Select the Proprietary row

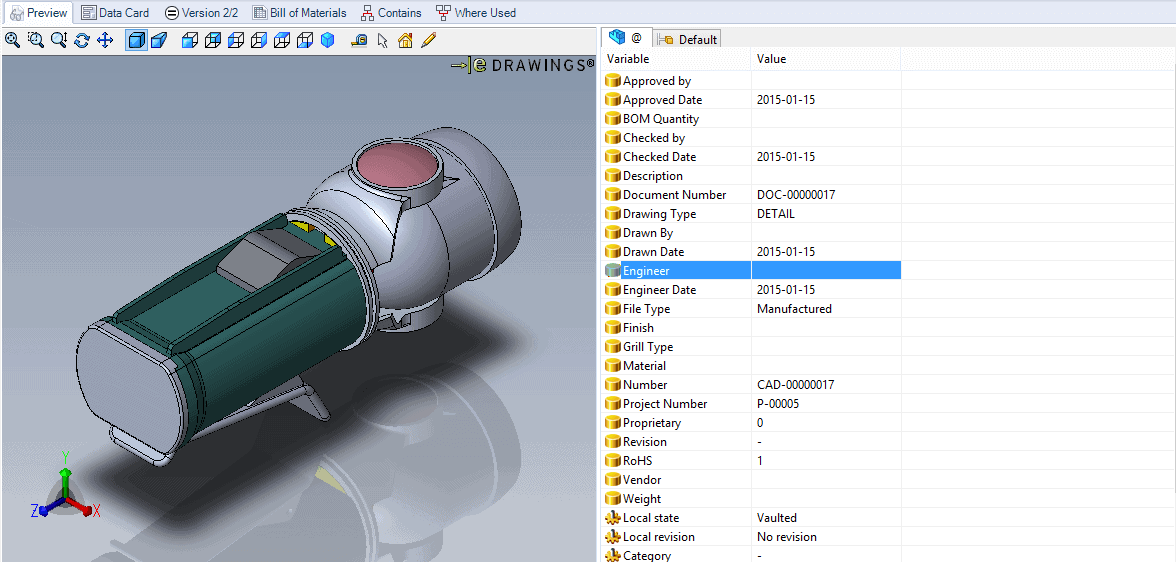(751, 423)
